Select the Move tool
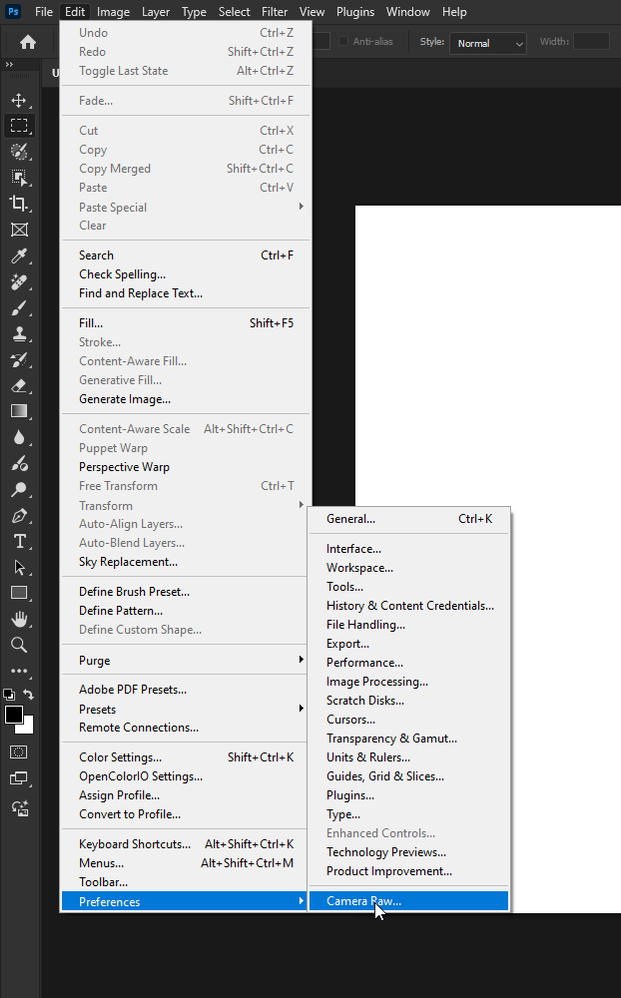621x998 pixels. [x=19, y=100]
